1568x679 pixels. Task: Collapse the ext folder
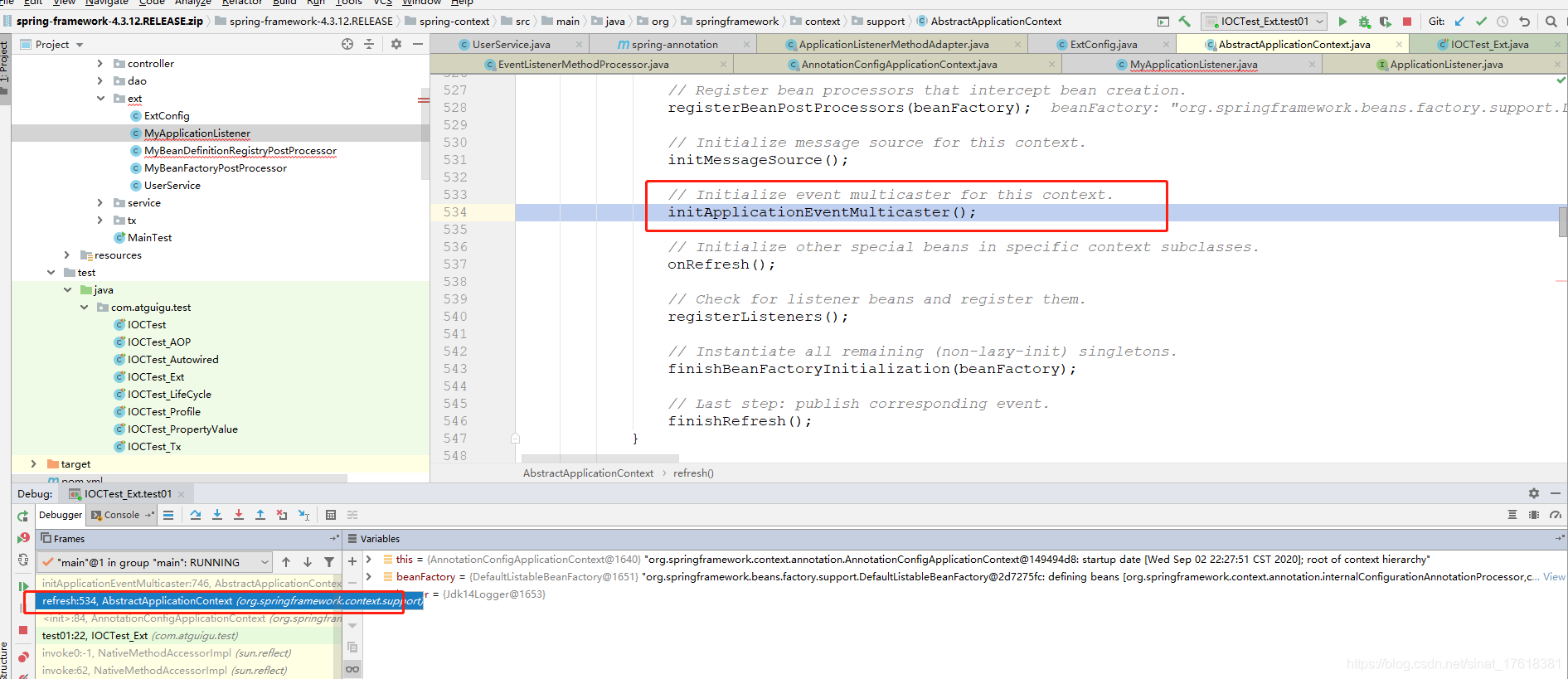(100, 98)
